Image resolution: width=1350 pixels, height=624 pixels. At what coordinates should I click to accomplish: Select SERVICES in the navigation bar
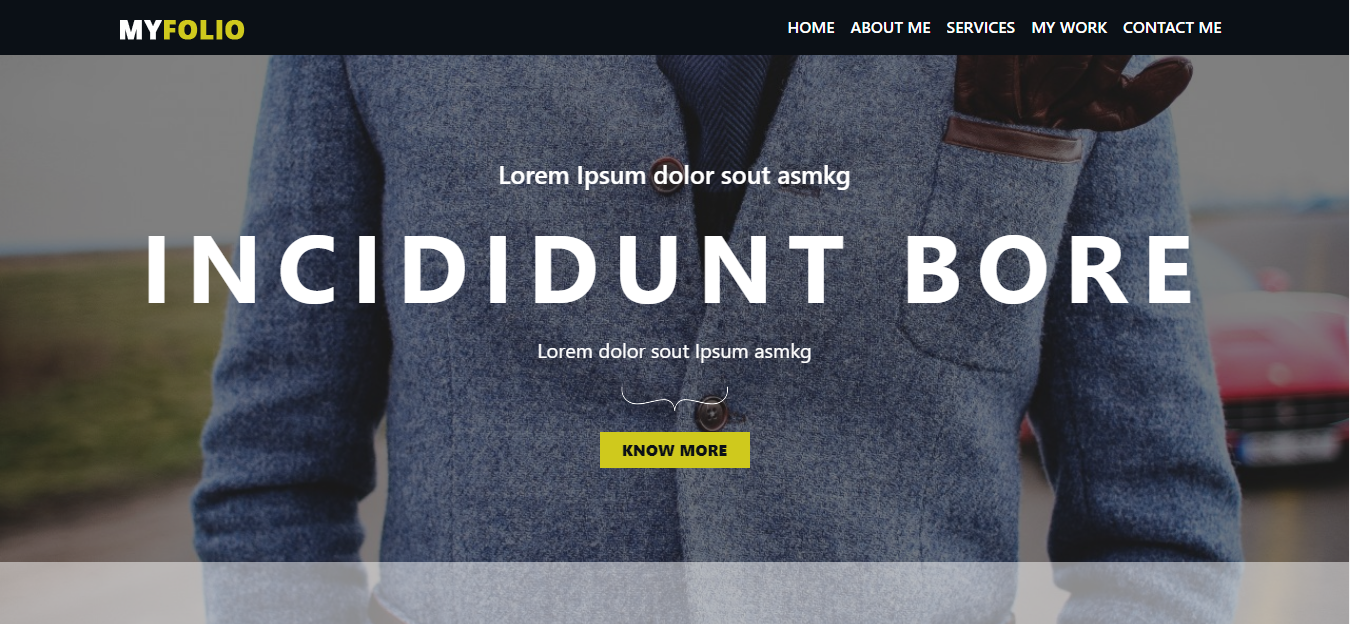[x=981, y=28]
